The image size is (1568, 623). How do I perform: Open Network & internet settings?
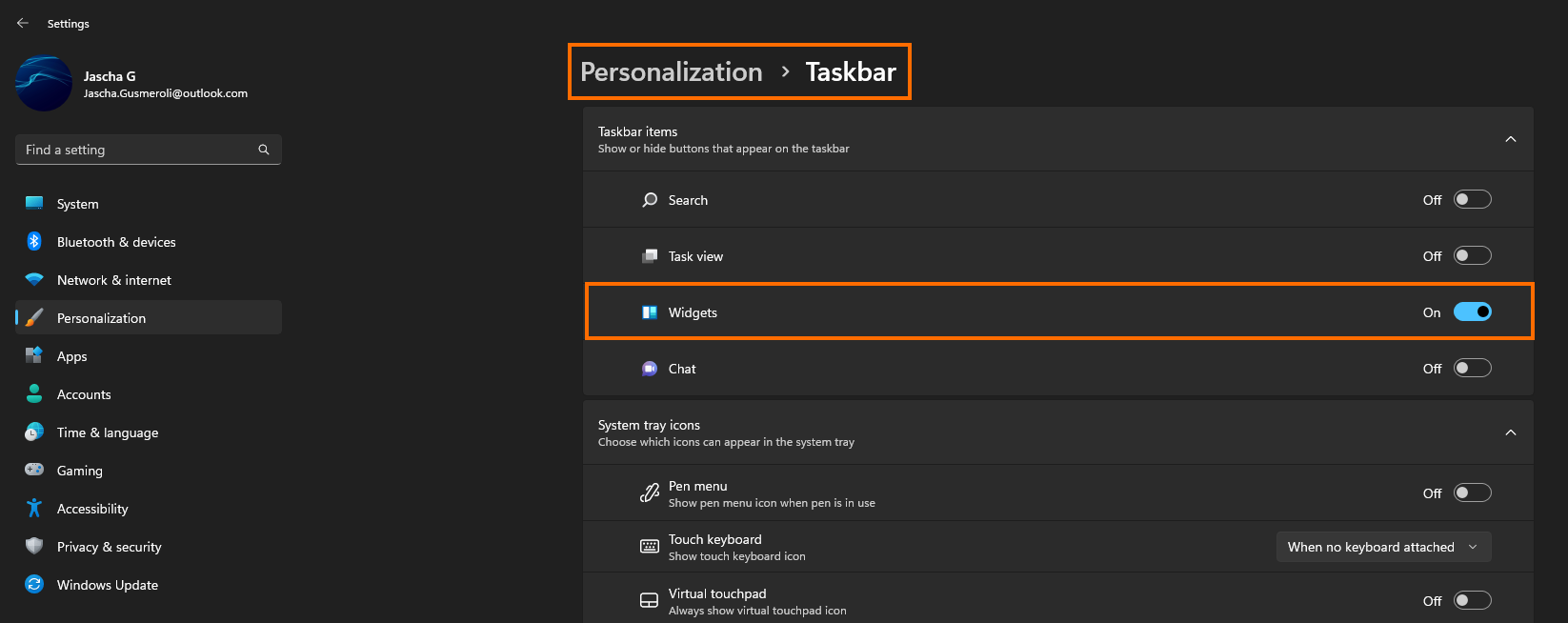coord(148,280)
